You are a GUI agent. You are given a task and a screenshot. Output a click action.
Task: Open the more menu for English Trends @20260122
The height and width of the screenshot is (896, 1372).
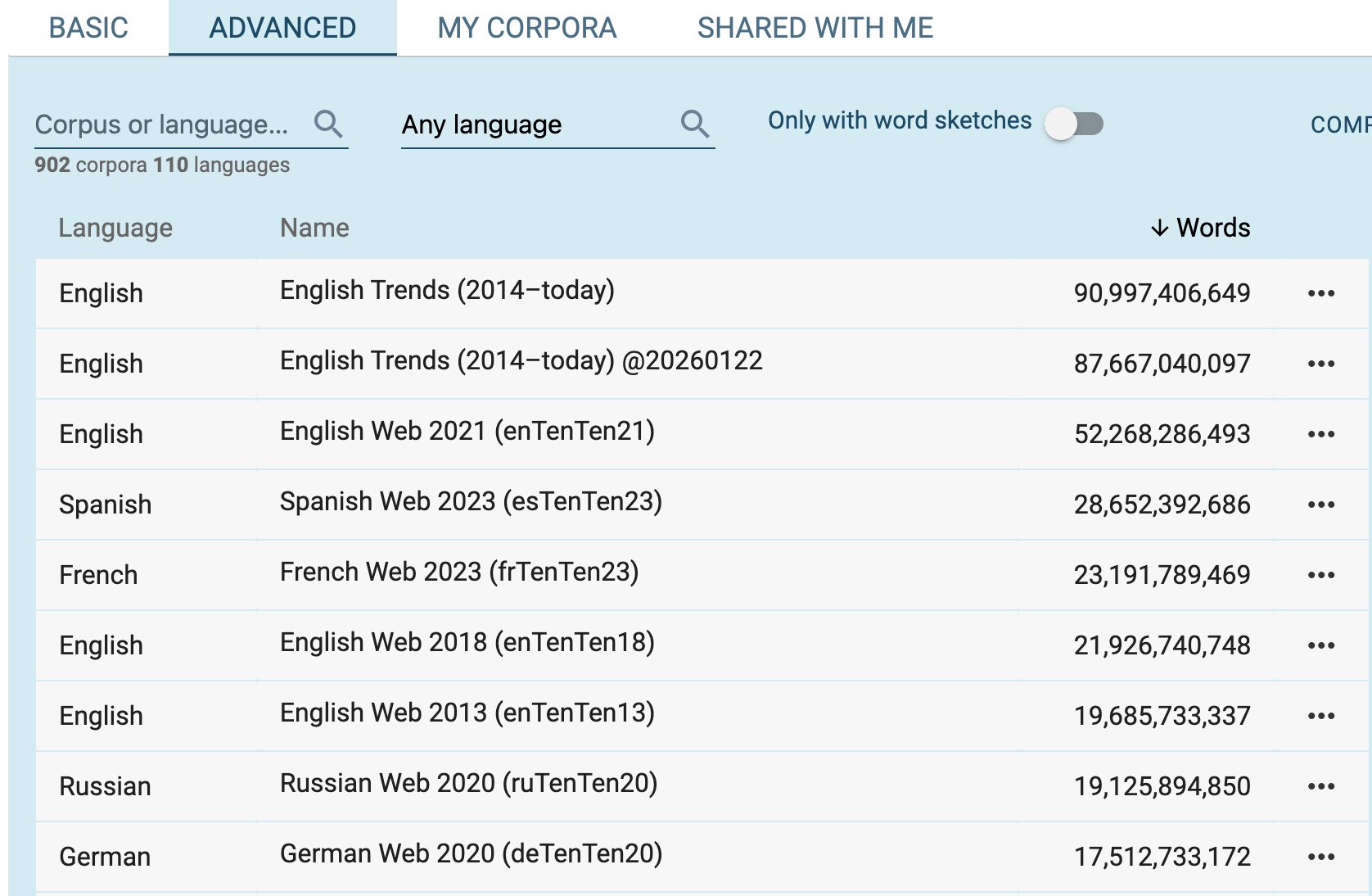click(1320, 364)
